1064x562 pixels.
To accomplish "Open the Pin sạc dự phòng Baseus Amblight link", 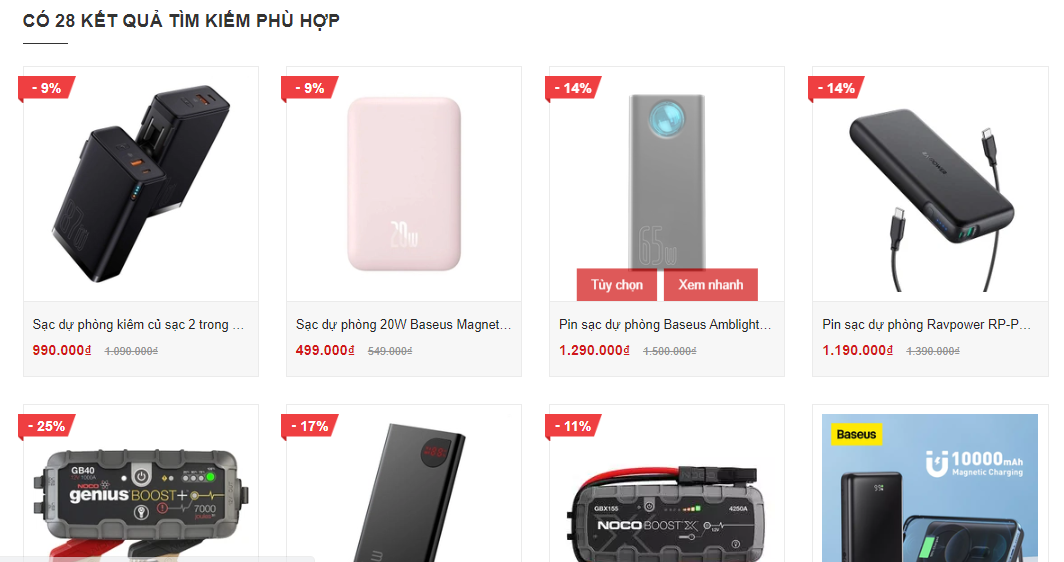I will 665,324.
